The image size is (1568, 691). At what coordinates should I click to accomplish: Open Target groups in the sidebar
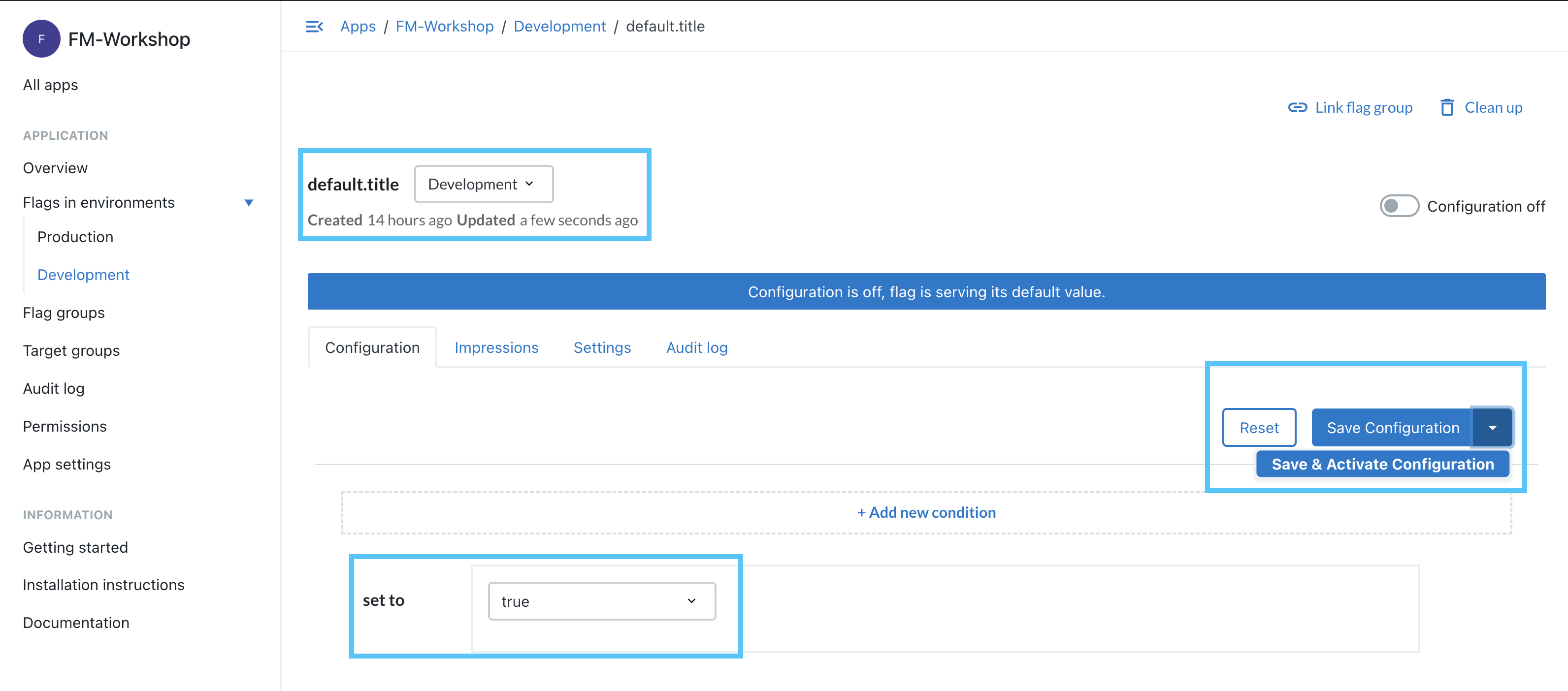point(71,350)
